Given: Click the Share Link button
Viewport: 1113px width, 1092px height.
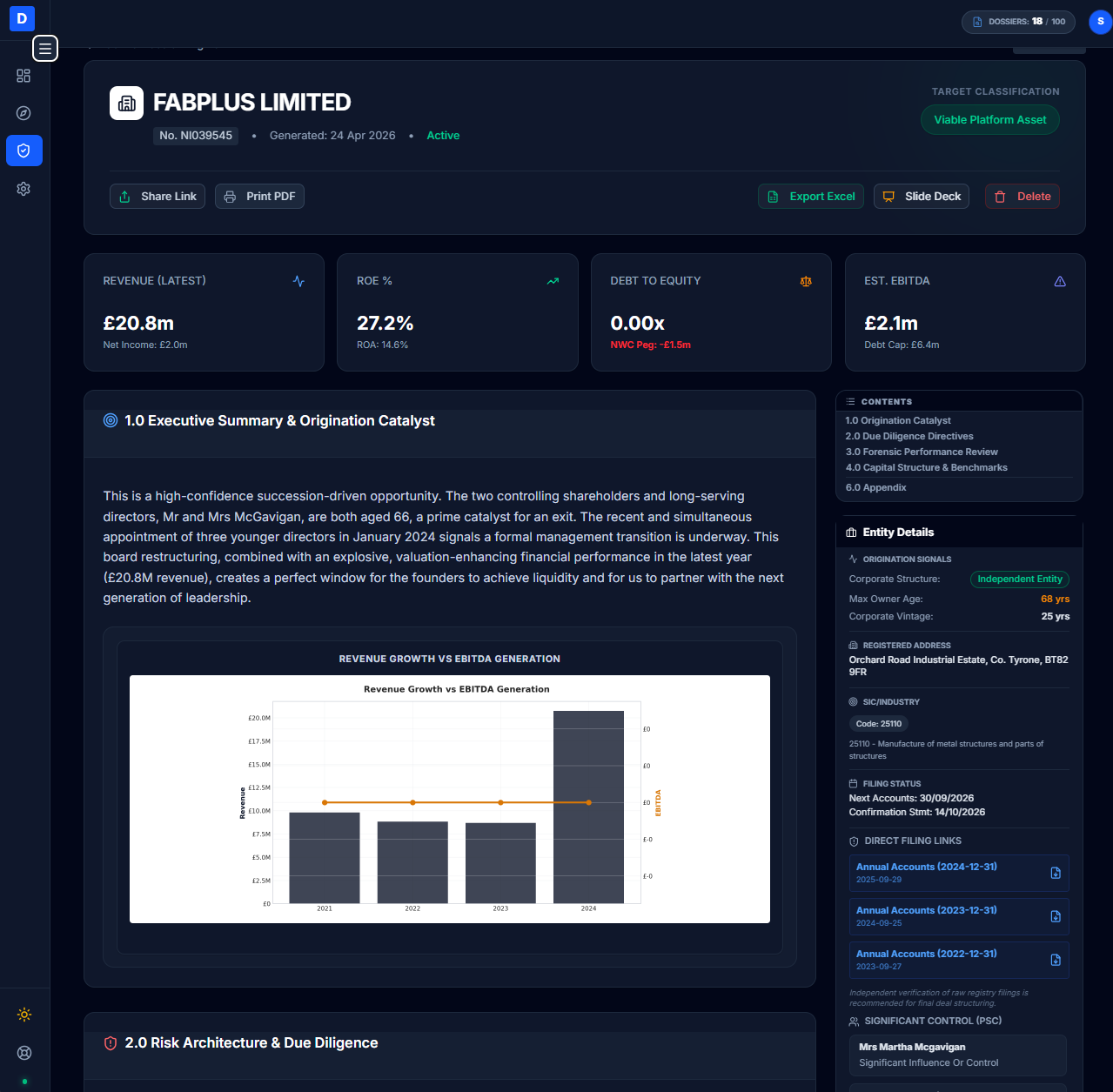Looking at the screenshot, I should (x=158, y=197).
